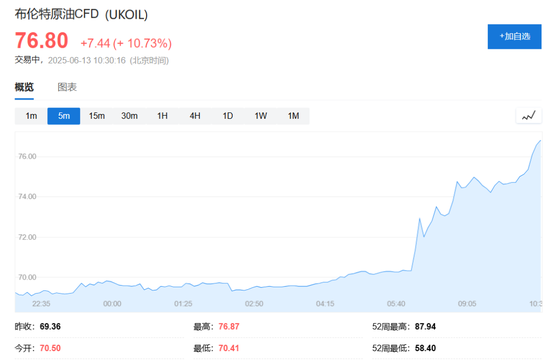The height and width of the screenshot is (363, 550).
Task: Click the 最高 value 76.87
Action: point(229,327)
